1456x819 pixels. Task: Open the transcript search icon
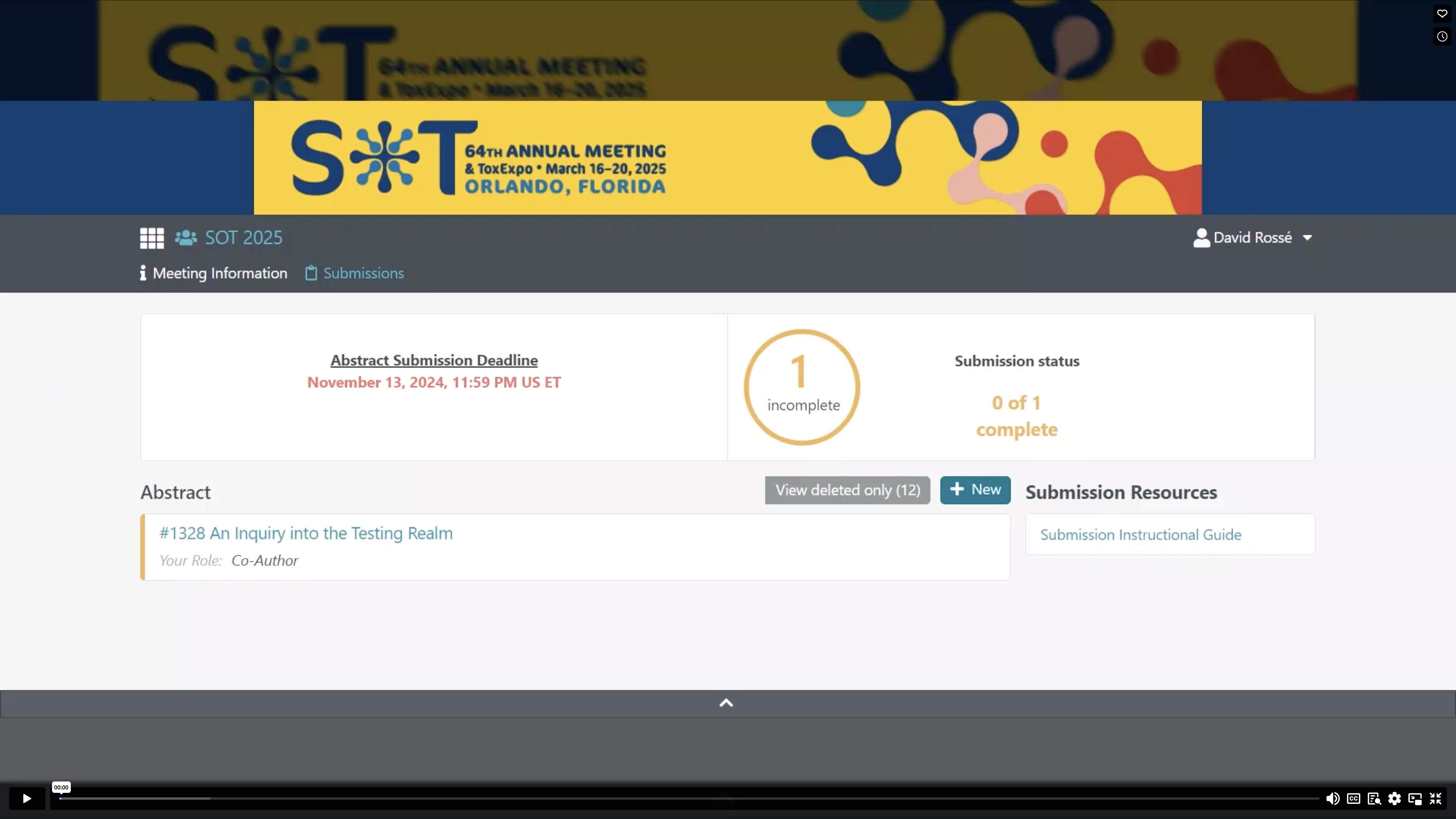click(1374, 799)
